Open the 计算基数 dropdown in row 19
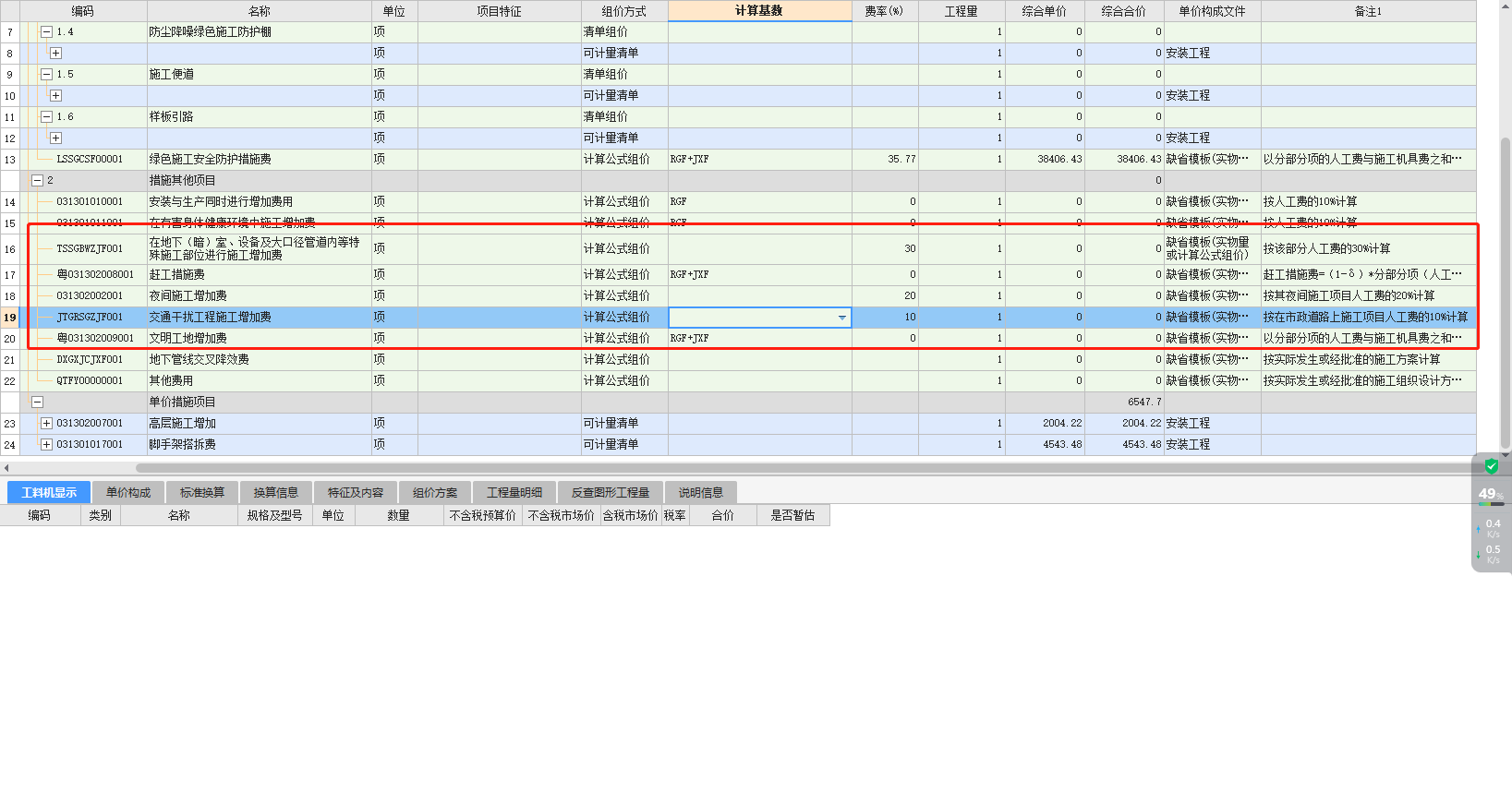The image size is (1512, 793). (841, 318)
